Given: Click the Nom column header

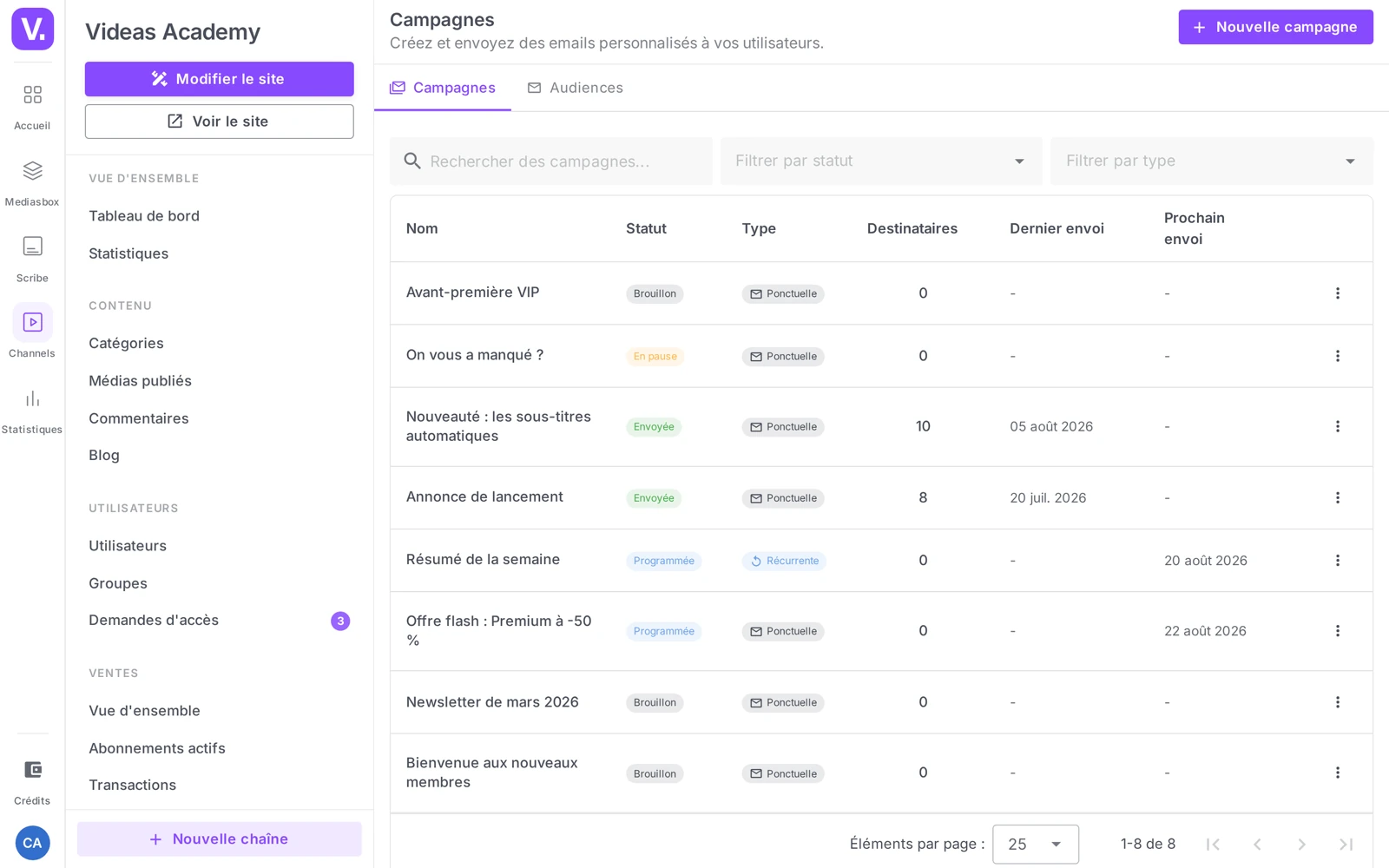Looking at the screenshot, I should (x=422, y=228).
